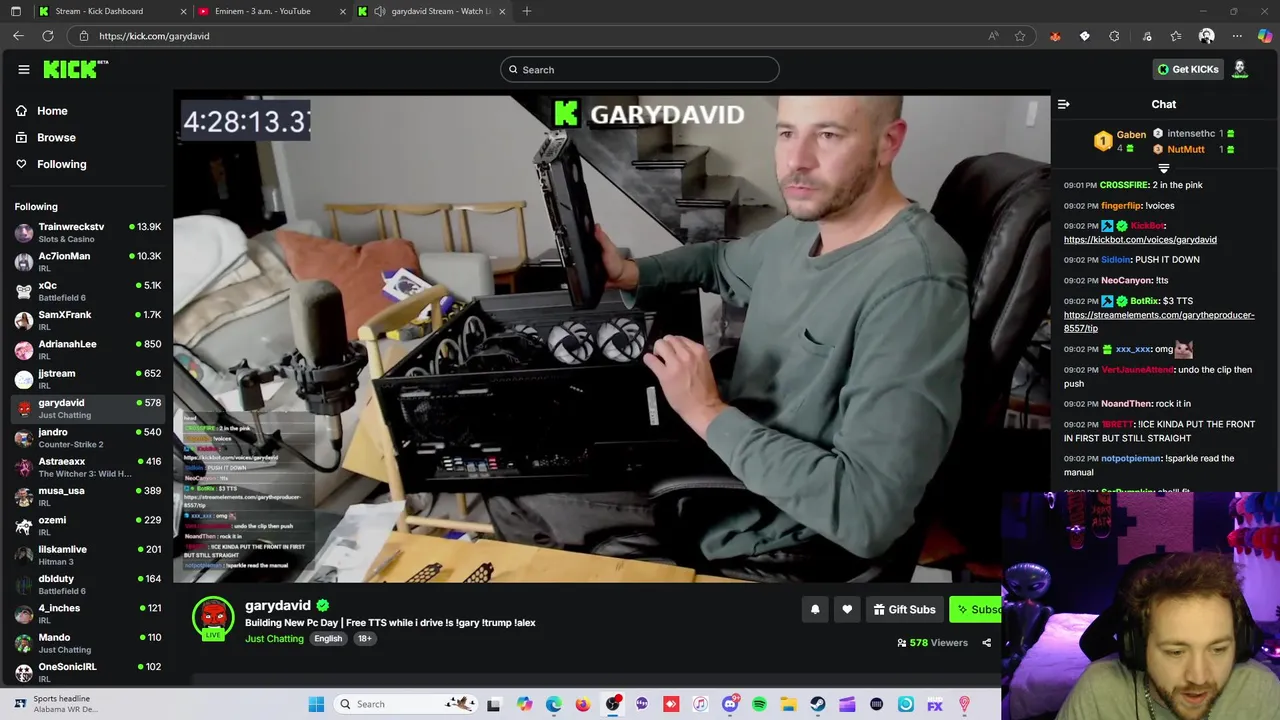Open Following in Kick sidebar
The image size is (1280, 720).
pyautogui.click(x=61, y=164)
